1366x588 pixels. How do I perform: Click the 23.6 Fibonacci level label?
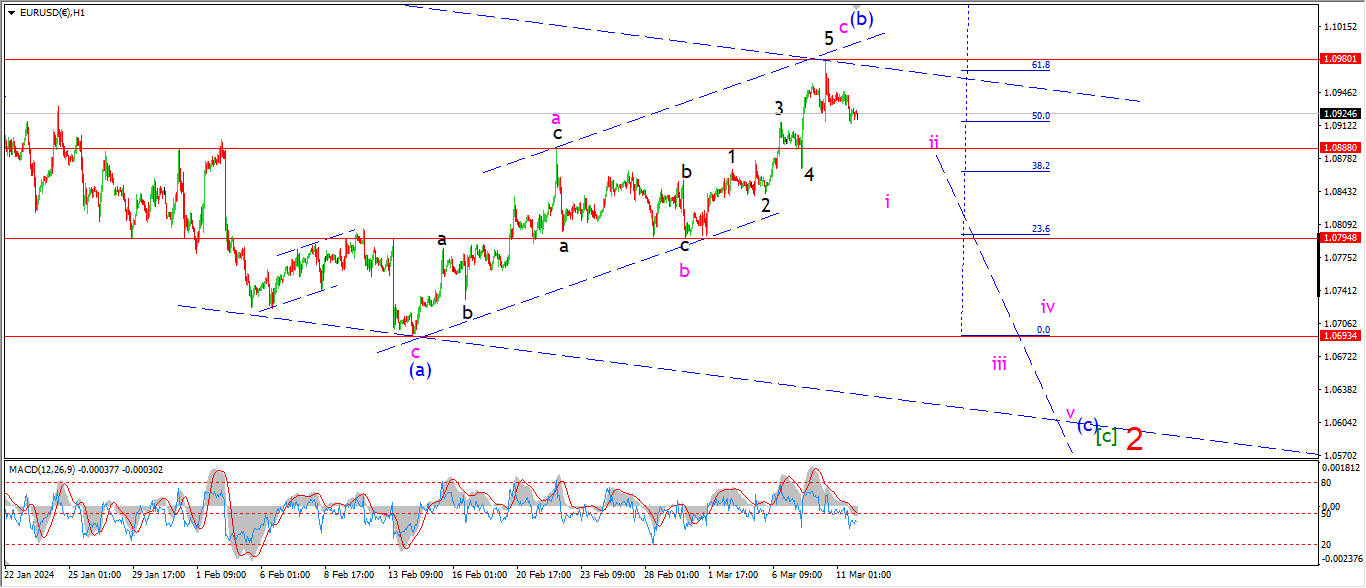pos(1040,229)
